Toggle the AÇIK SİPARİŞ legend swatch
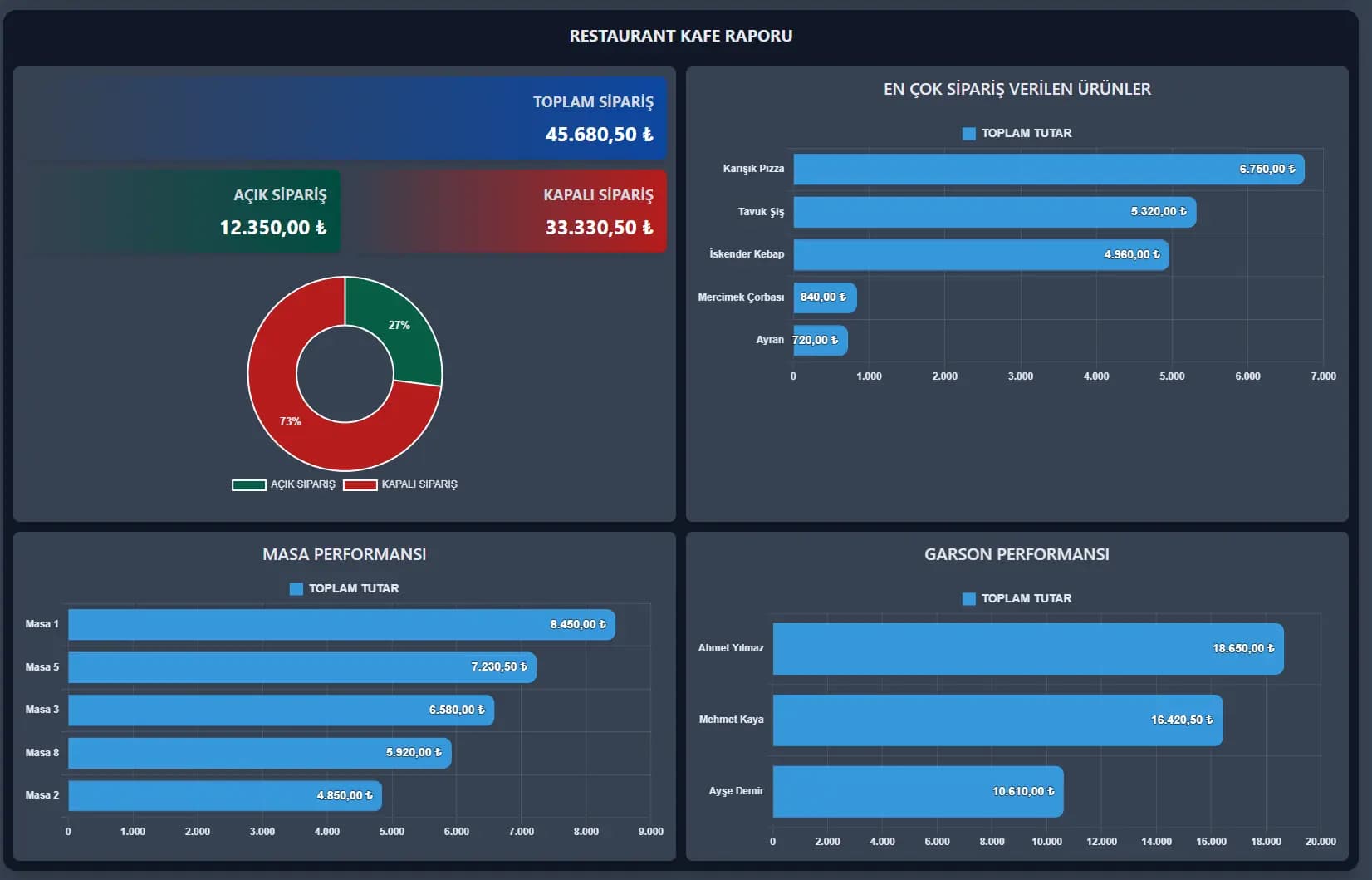 coord(249,484)
